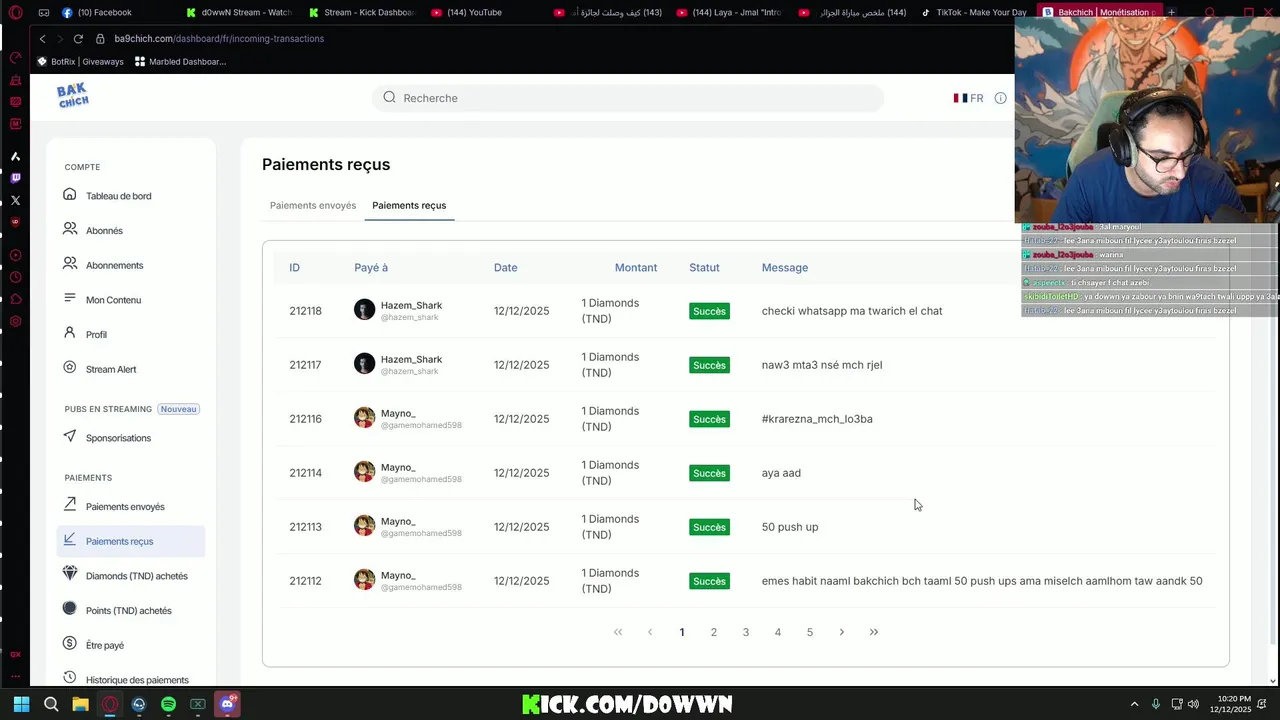
Task: Open Profil in the sidebar
Action: click(96, 334)
